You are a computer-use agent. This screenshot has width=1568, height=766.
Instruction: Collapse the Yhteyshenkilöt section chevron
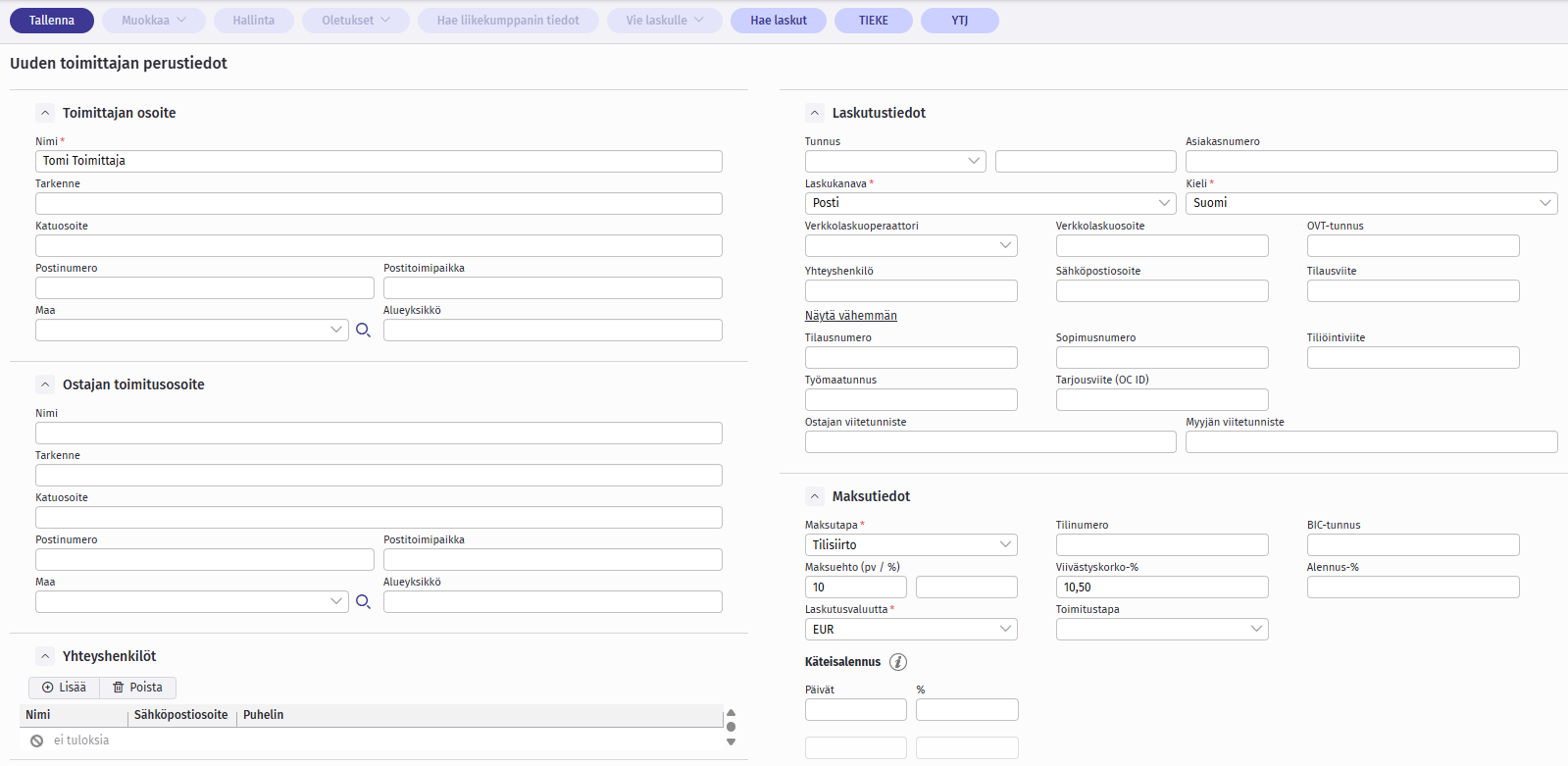pyautogui.click(x=45, y=656)
